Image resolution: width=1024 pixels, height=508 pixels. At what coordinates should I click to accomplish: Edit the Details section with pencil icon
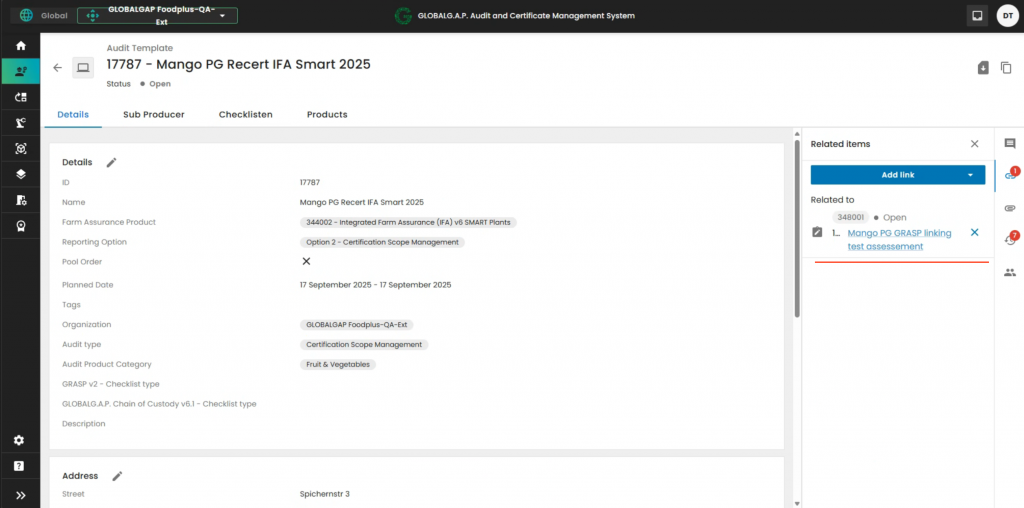pos(112,162)
